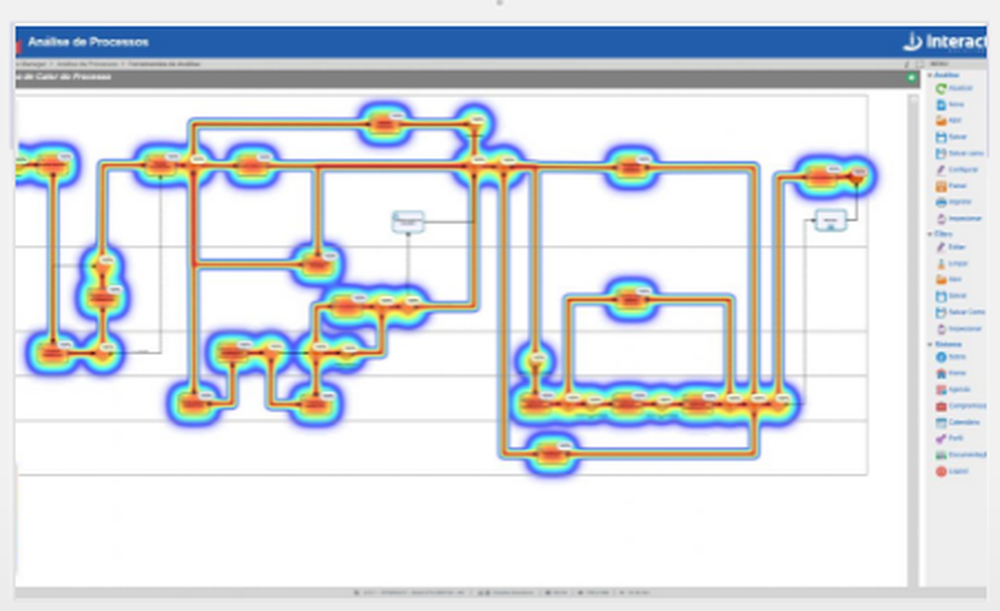The width and height of the screenshot is (1000, 611).
Task: Open the Calendário item
Action: [x=958, y=422]
